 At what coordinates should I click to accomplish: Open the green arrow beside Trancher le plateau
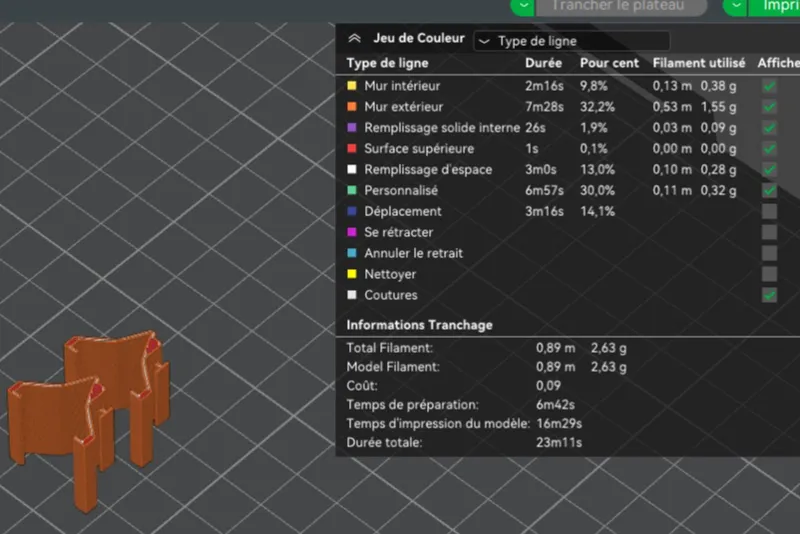tap(523, 7)
